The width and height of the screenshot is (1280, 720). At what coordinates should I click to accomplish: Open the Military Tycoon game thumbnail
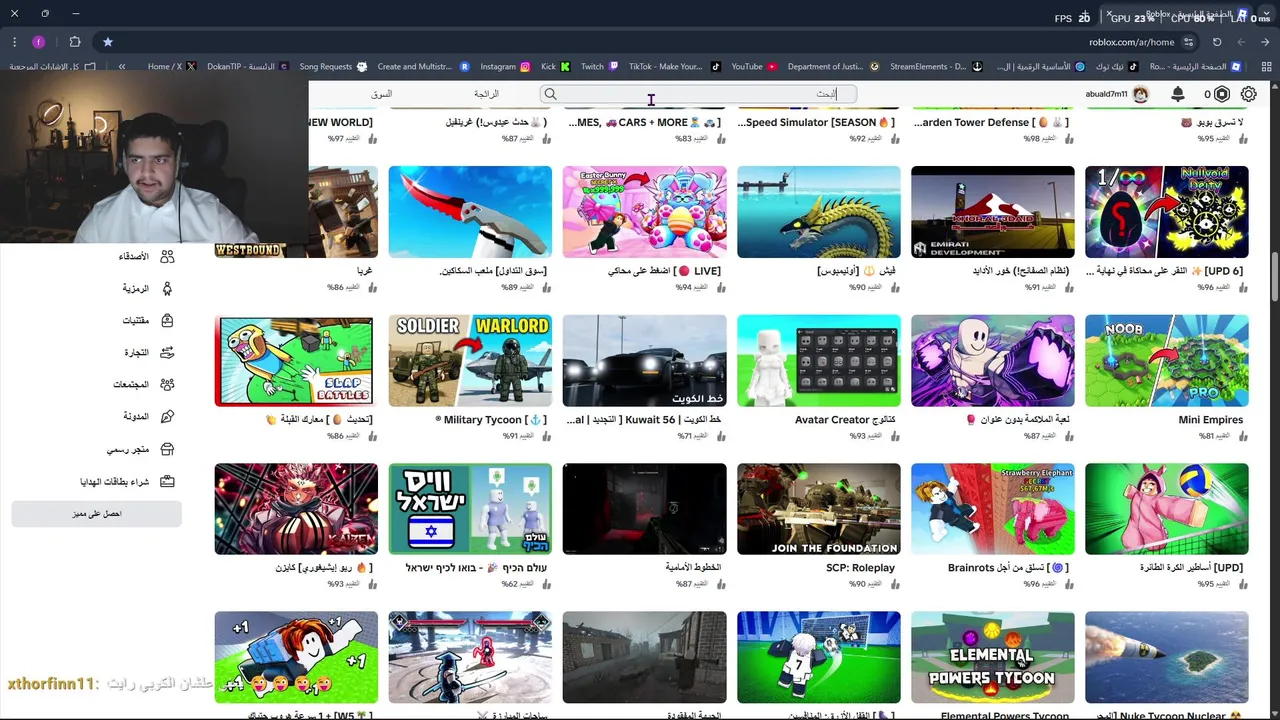(x=470, y=361)
